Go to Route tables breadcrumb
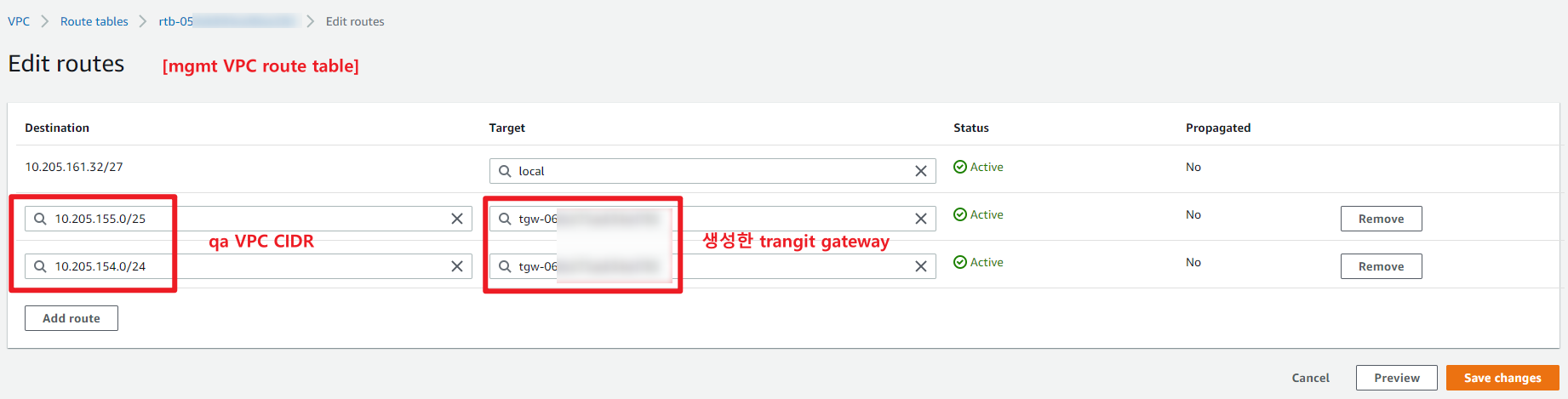 coord(94,21)
